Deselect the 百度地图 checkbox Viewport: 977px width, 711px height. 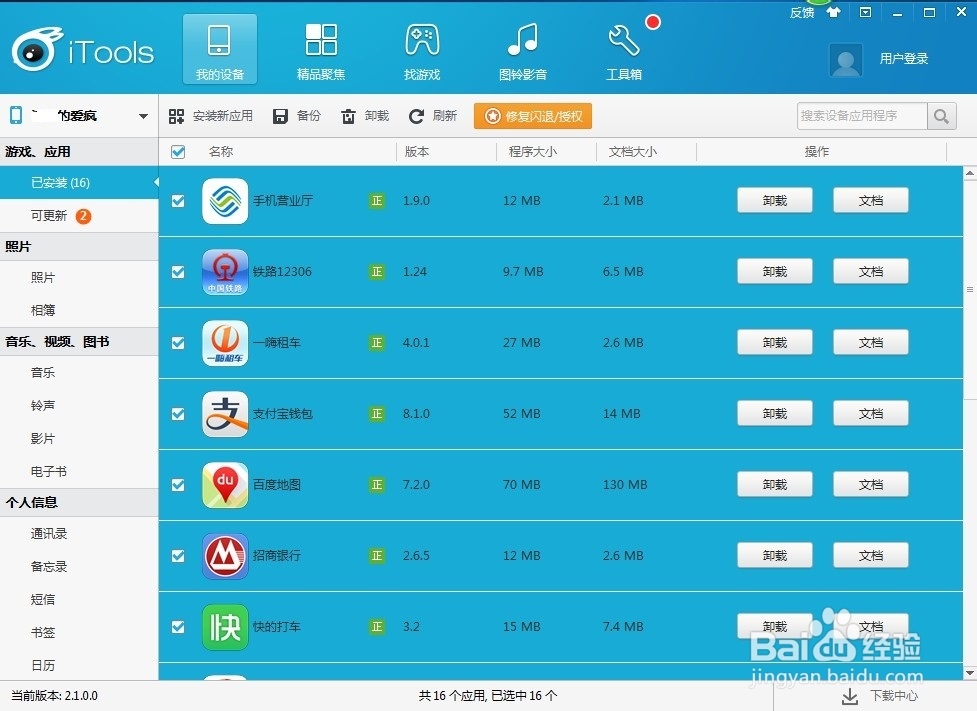click(177, 484)
